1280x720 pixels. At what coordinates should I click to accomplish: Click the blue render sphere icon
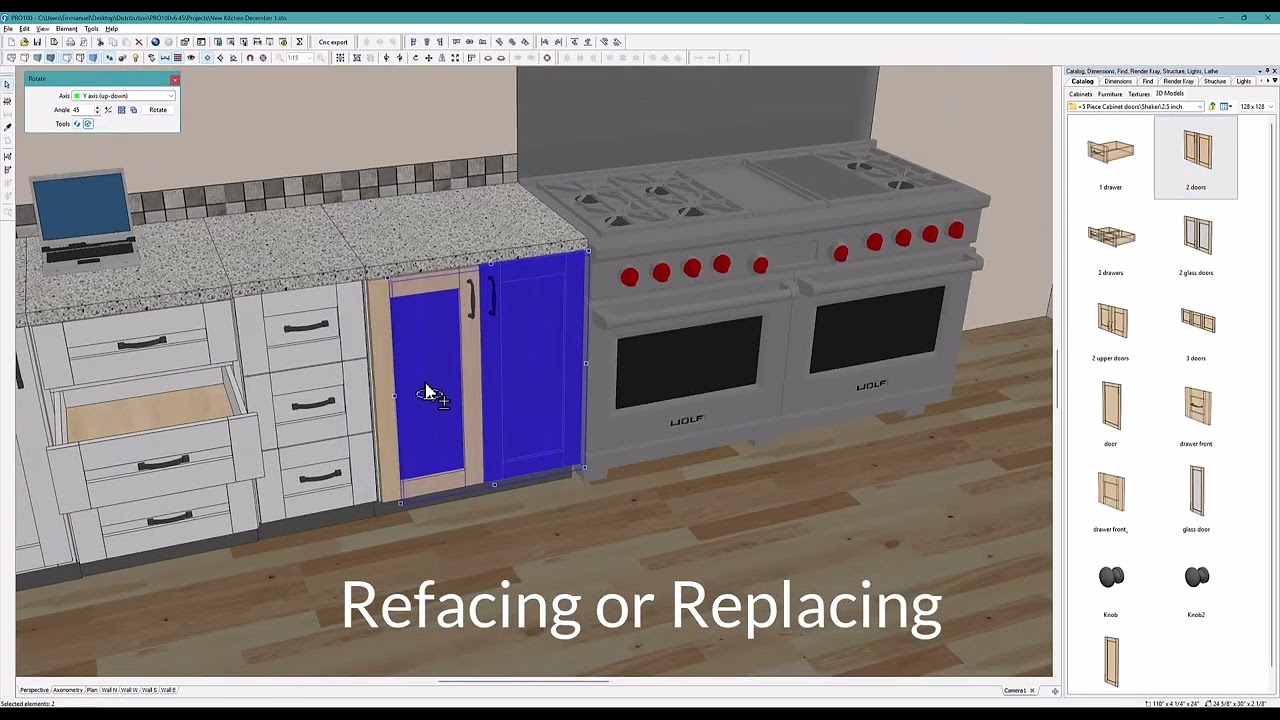[x=155, y=42]
